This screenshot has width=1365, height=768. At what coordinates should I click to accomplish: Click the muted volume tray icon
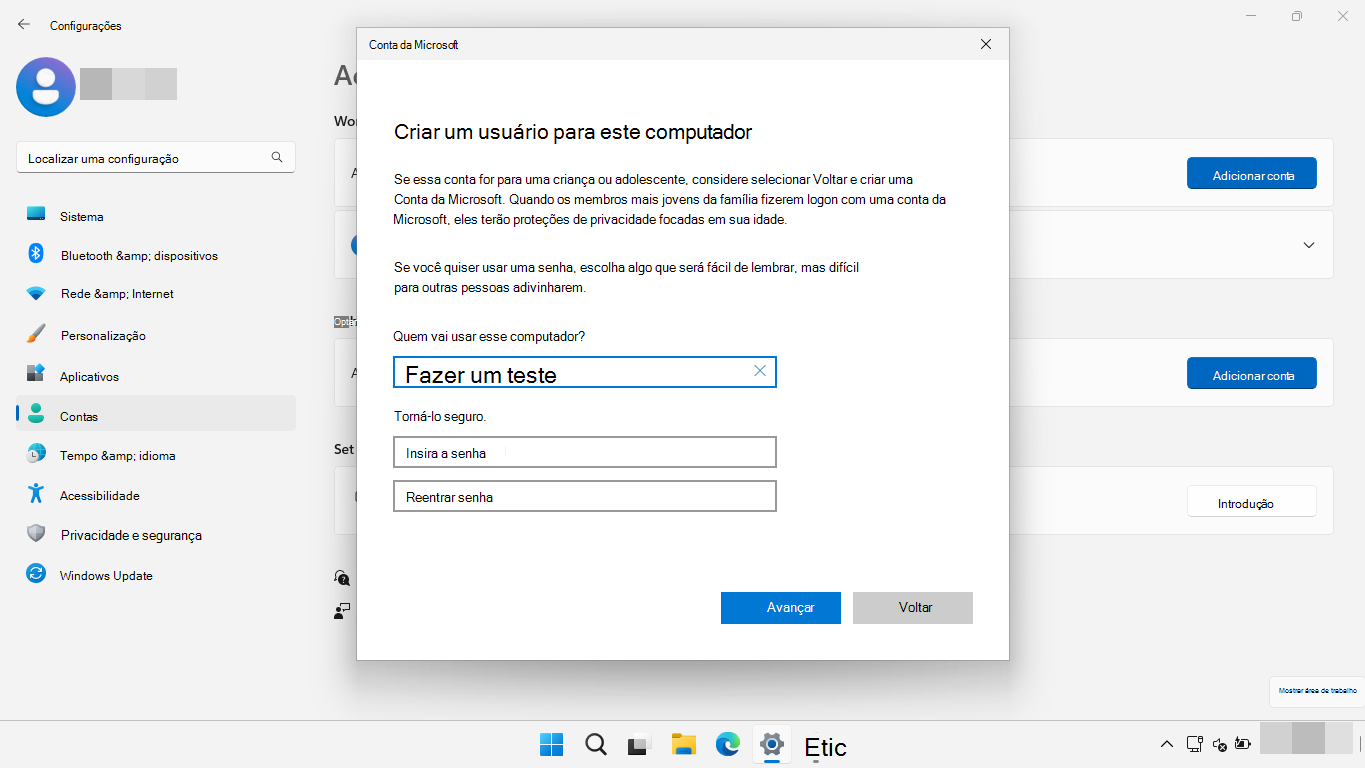click(1219, 744)
